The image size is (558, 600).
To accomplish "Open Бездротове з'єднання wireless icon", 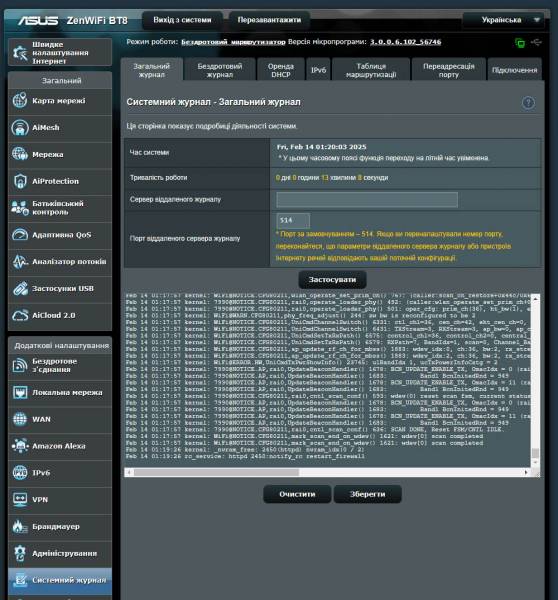I will click(x=20, y=365).
